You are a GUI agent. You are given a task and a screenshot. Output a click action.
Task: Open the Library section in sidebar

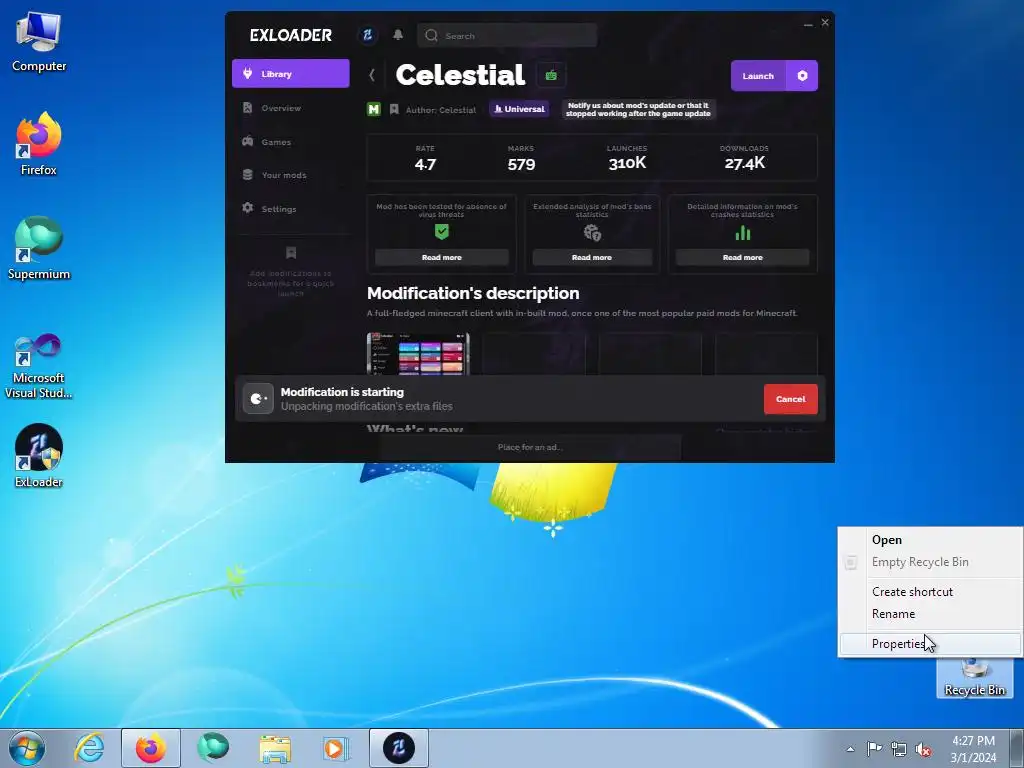[291, 73]
